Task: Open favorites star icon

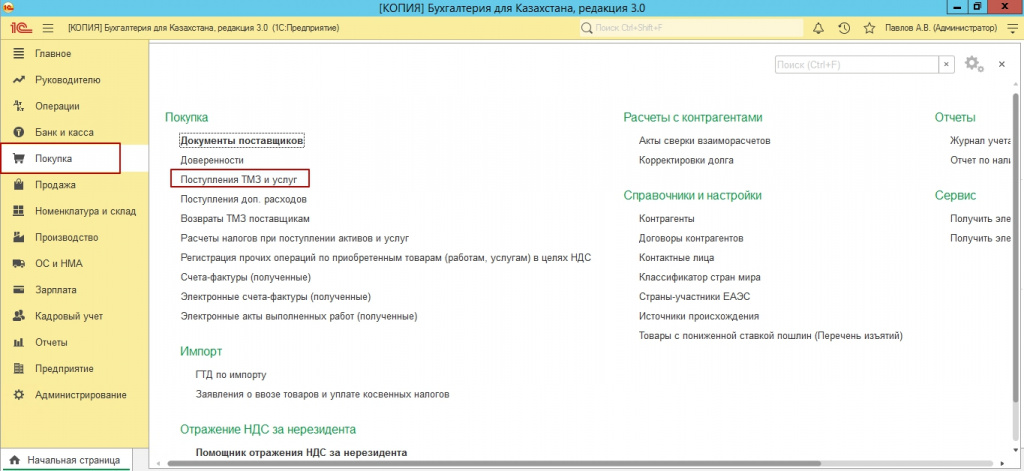Action: (x=869, y=28)
